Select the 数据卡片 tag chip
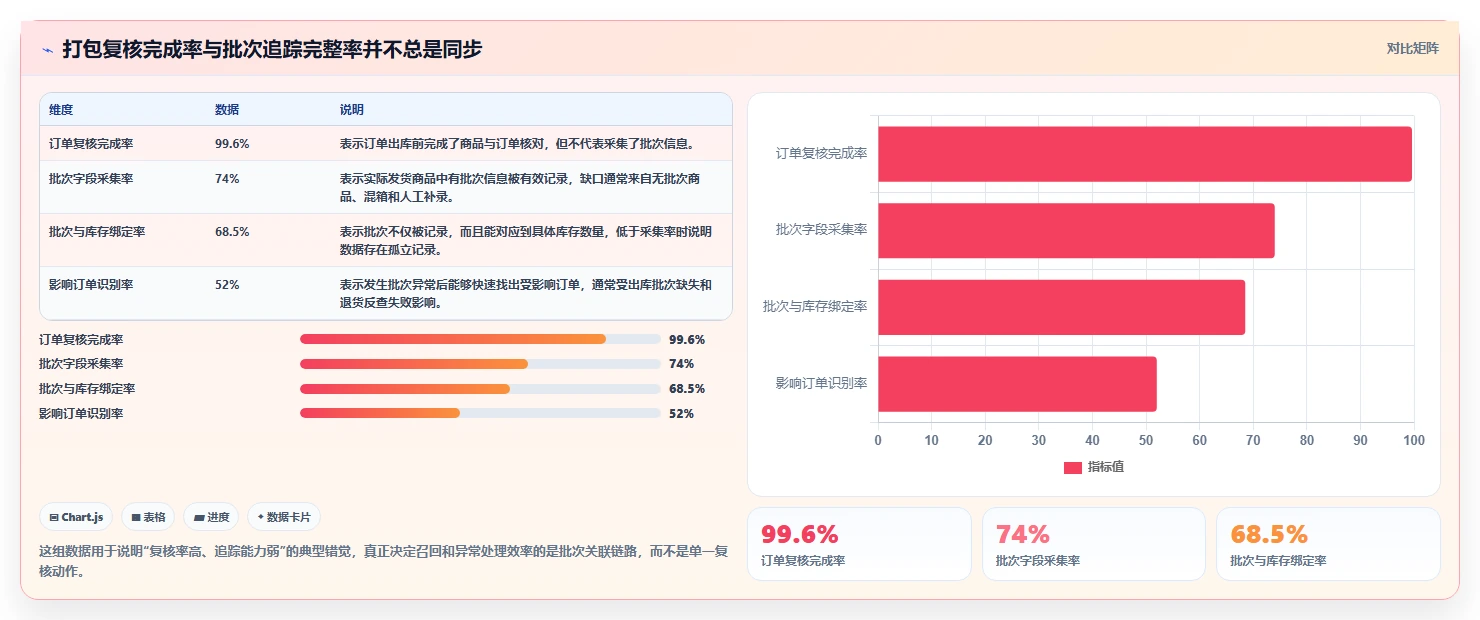 point(284,517)
